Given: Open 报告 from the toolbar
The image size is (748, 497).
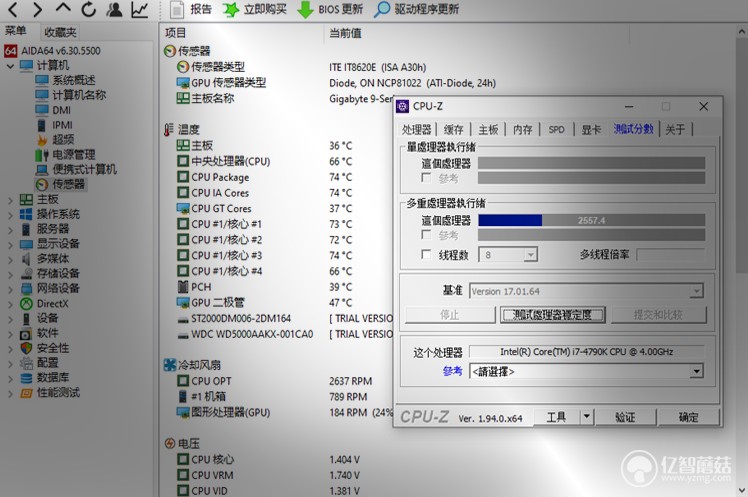Looking at the screenshot, I should [x=191, y=9].
